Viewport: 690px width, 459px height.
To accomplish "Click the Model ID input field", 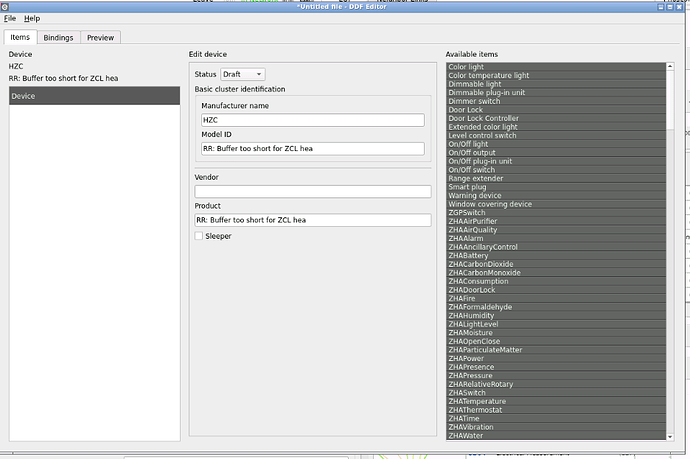I will coord(312,148).
